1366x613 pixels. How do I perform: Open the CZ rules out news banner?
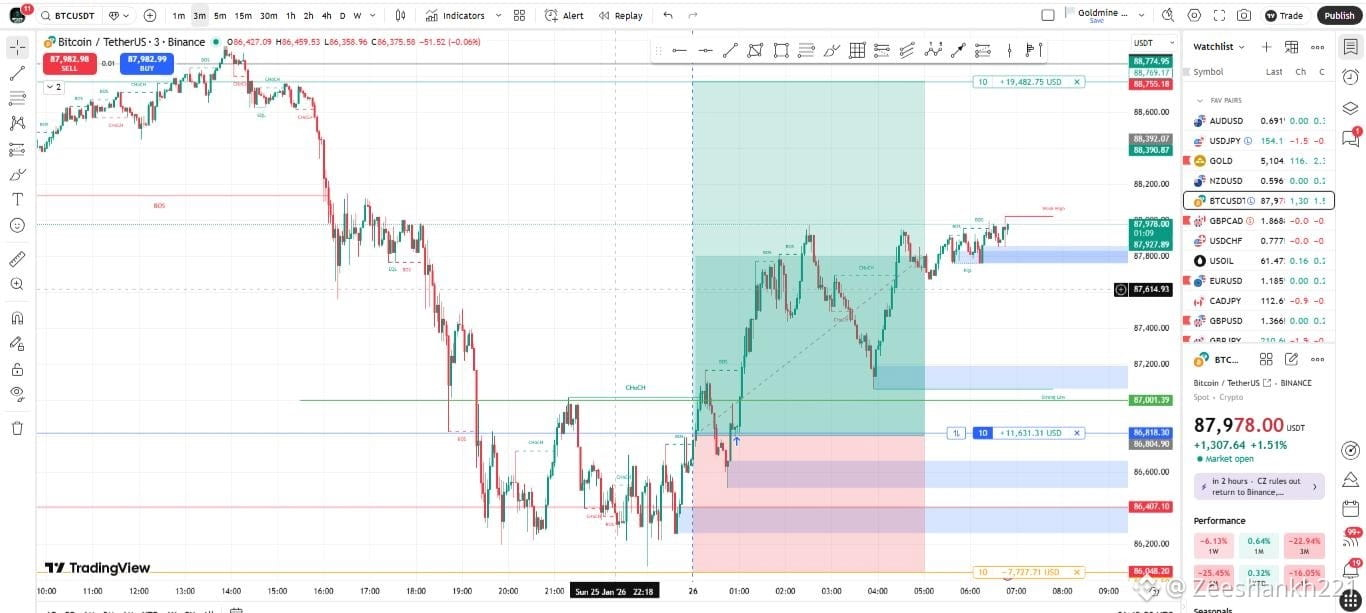[x=1259, y=486]
